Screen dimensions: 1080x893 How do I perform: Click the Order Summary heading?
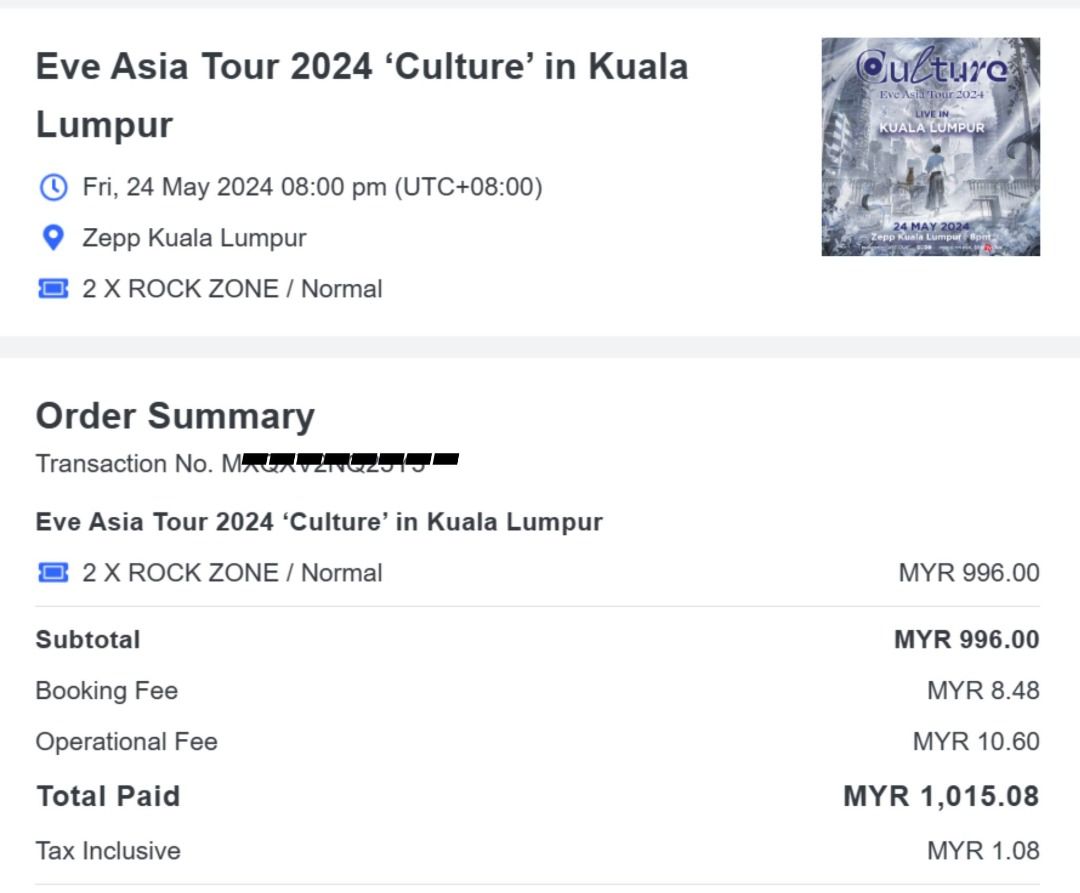175,416
